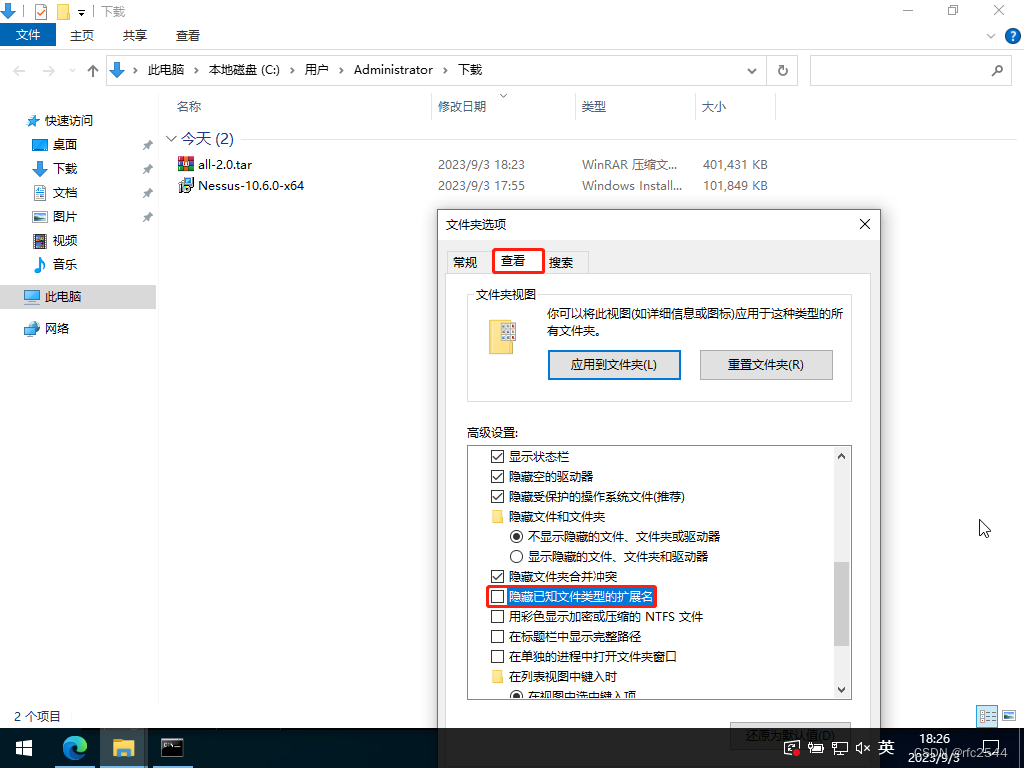Switch to the 查看 ribbon tab in Explorer
Viewport: 1024px width, 768px height.
188,35
